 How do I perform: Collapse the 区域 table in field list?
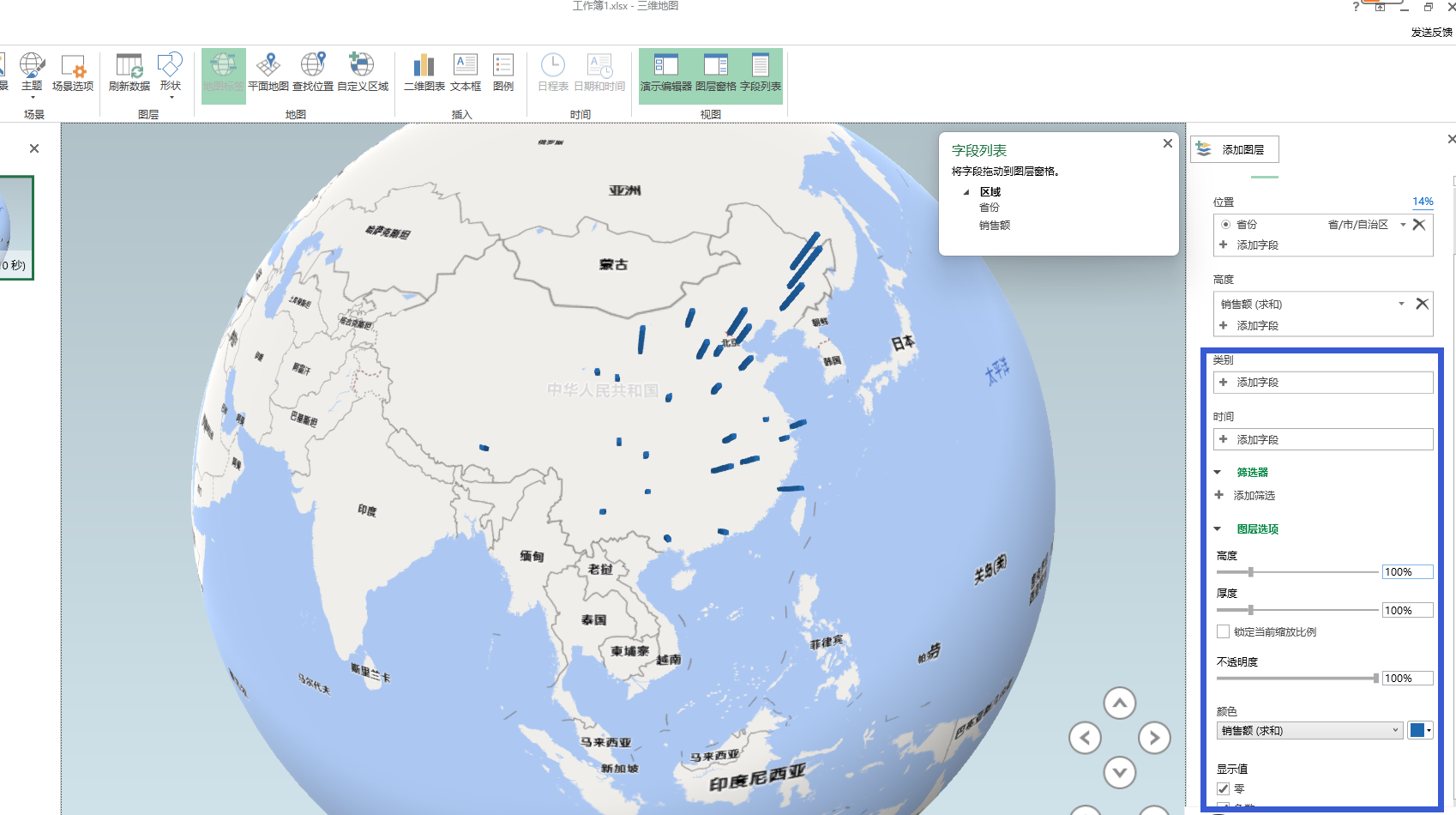(966, 192)
